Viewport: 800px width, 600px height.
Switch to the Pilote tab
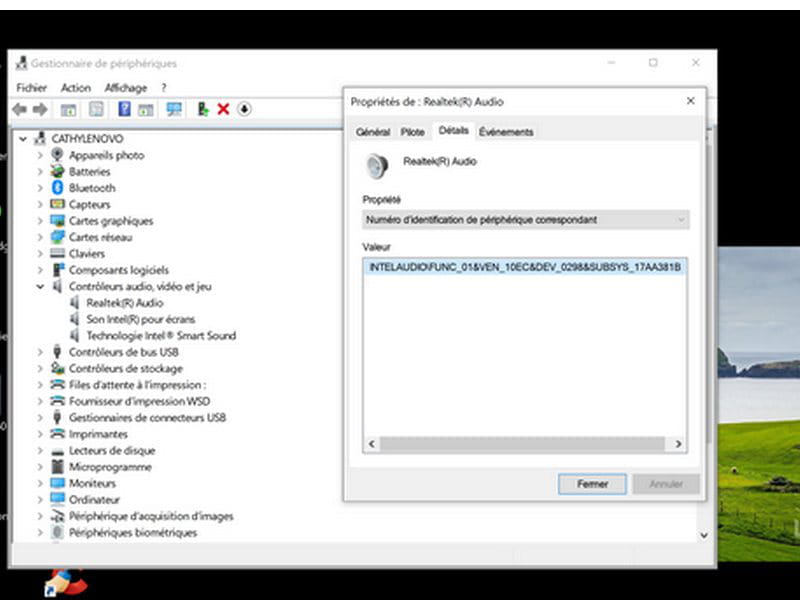(x=412, y=132)
